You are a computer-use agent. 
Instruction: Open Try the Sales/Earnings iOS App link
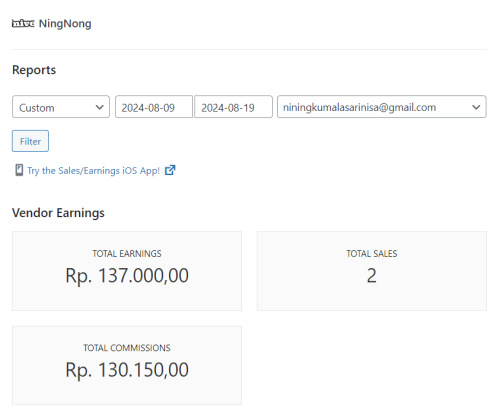pos(93,171)
